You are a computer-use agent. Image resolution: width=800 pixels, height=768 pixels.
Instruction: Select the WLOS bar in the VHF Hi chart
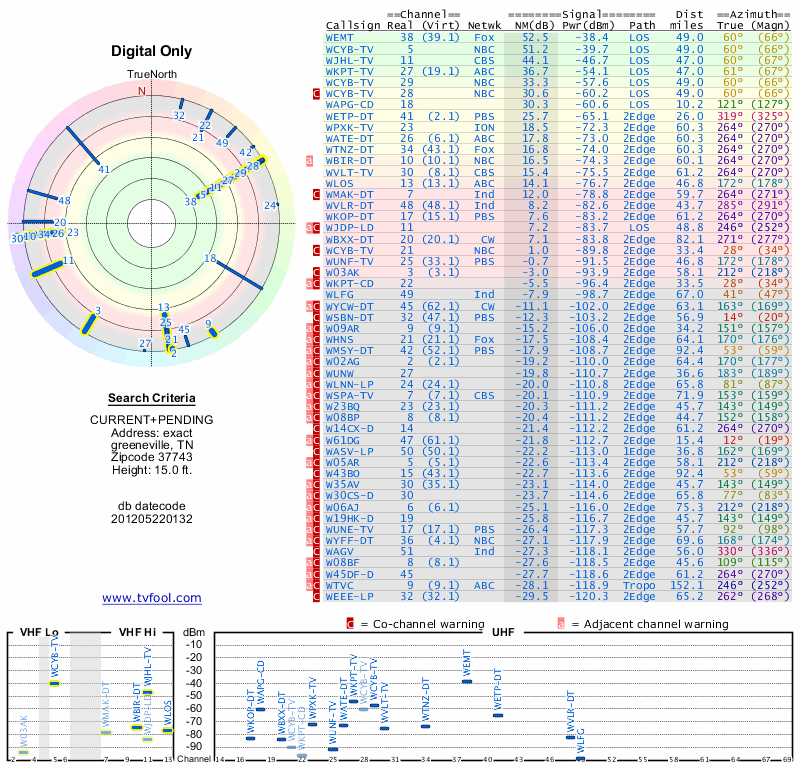click(167, 730)
